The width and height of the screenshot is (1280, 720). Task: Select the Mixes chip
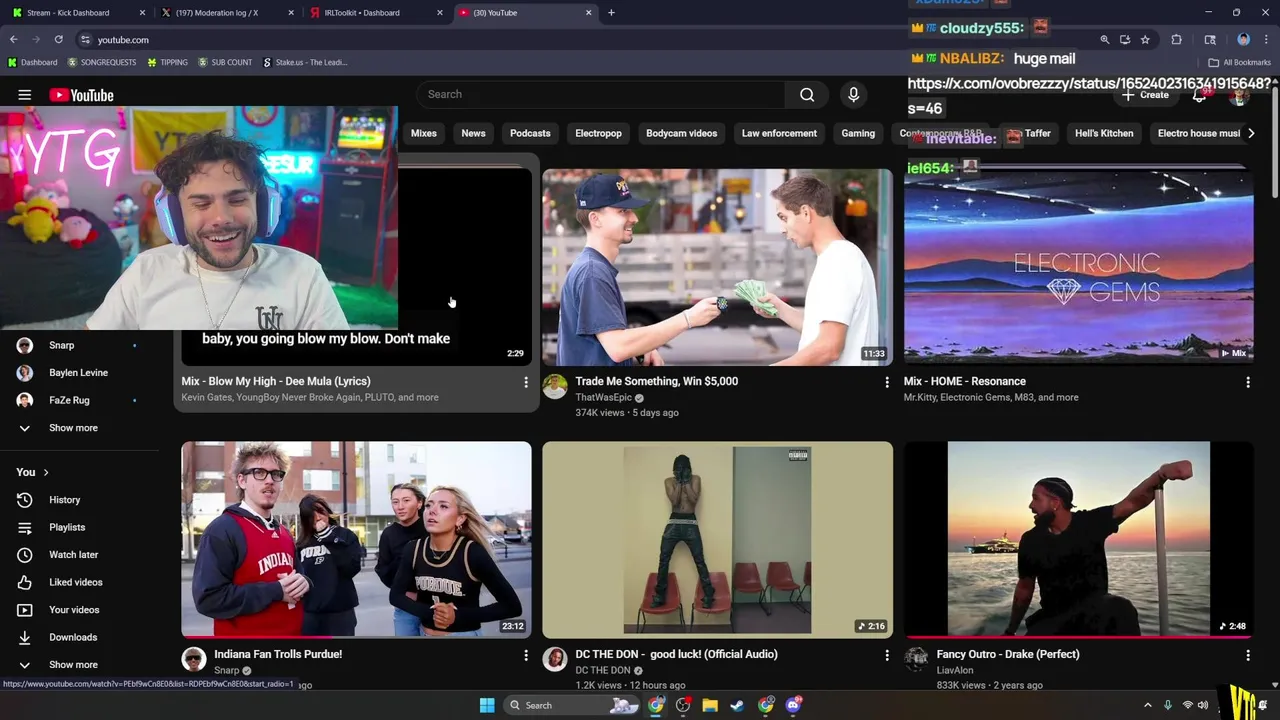coord(423,133)
